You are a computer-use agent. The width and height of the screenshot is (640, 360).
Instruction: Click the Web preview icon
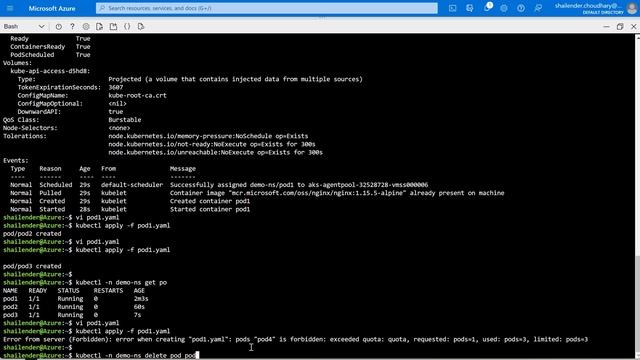[x=141, y=27]
